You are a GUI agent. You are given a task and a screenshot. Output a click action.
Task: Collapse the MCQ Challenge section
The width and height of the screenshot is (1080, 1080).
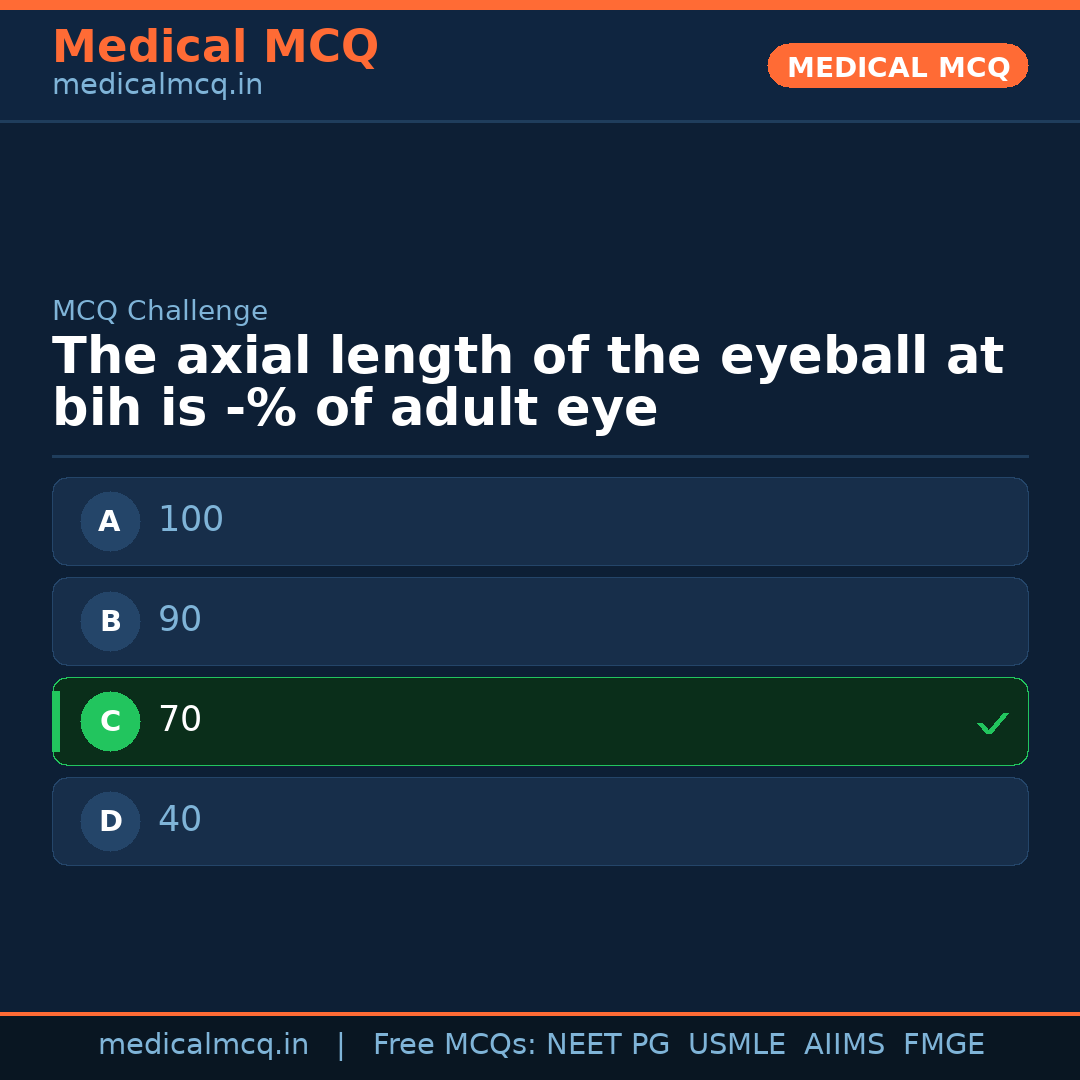[x=160, y=311]
